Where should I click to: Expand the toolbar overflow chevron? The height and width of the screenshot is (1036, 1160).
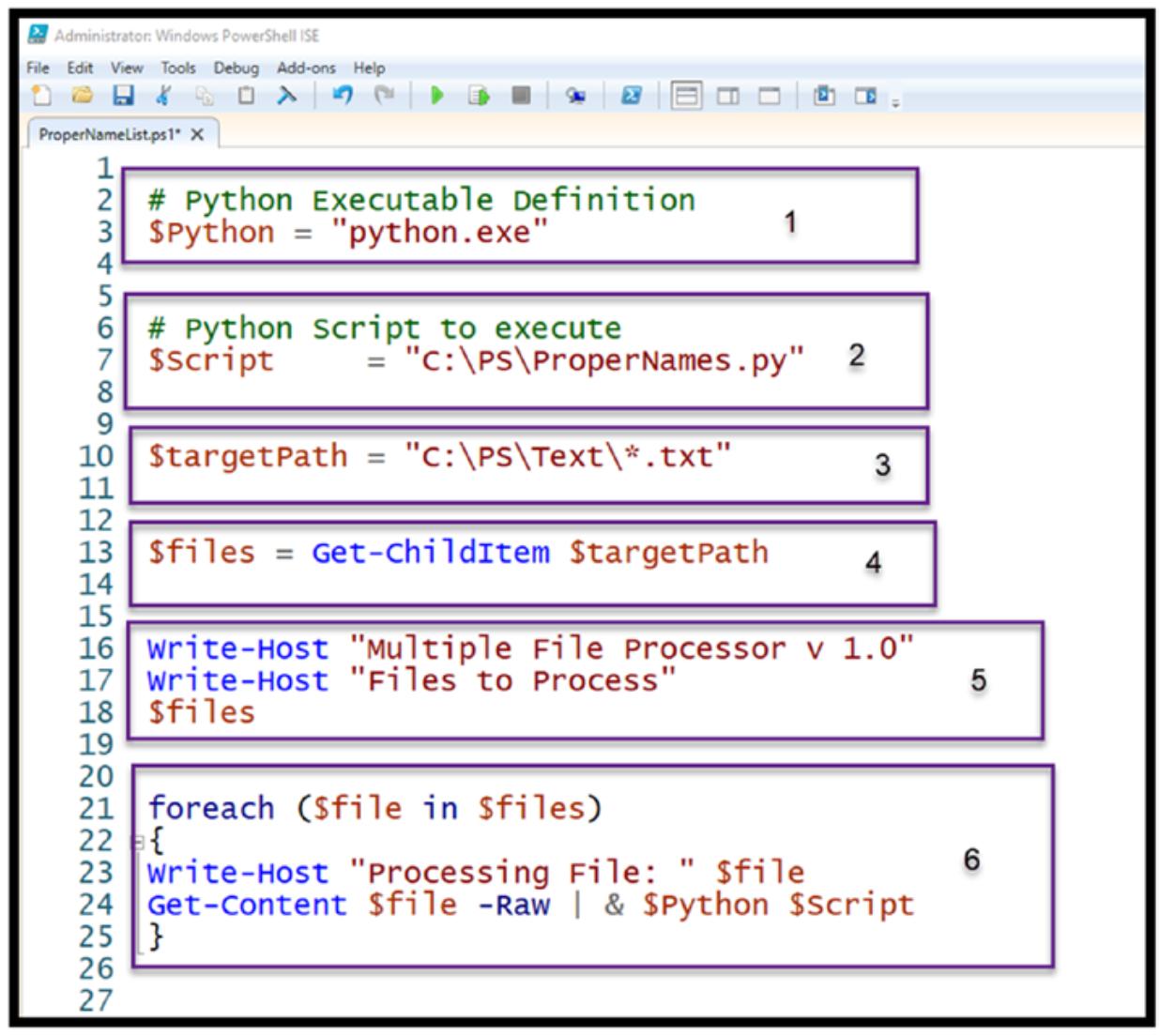point(893,101)
